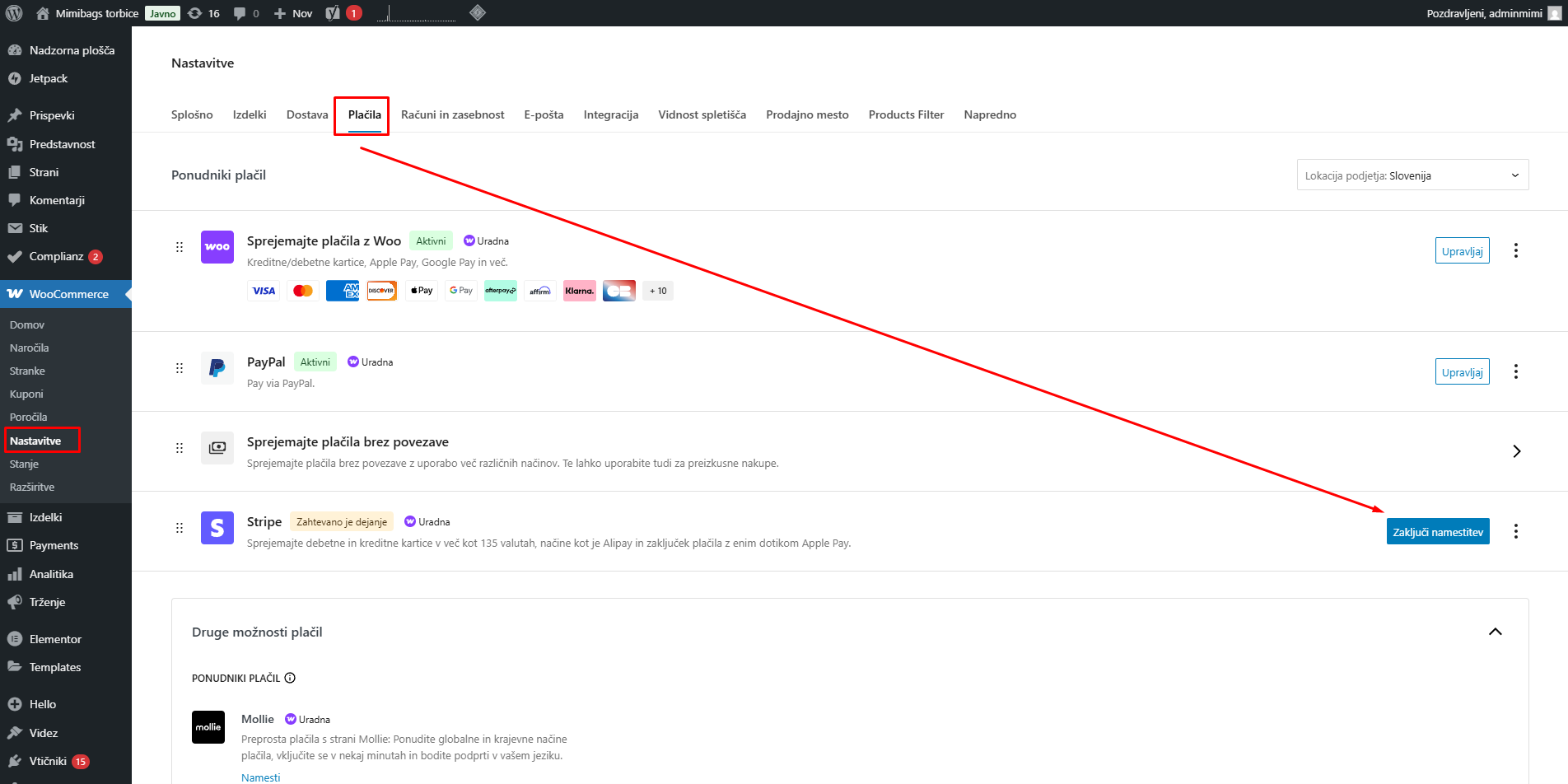The height and width of the screenshot is (784, 1568).
Task: Switch to Prodajno mesto tab
Action: pos(807,114)
